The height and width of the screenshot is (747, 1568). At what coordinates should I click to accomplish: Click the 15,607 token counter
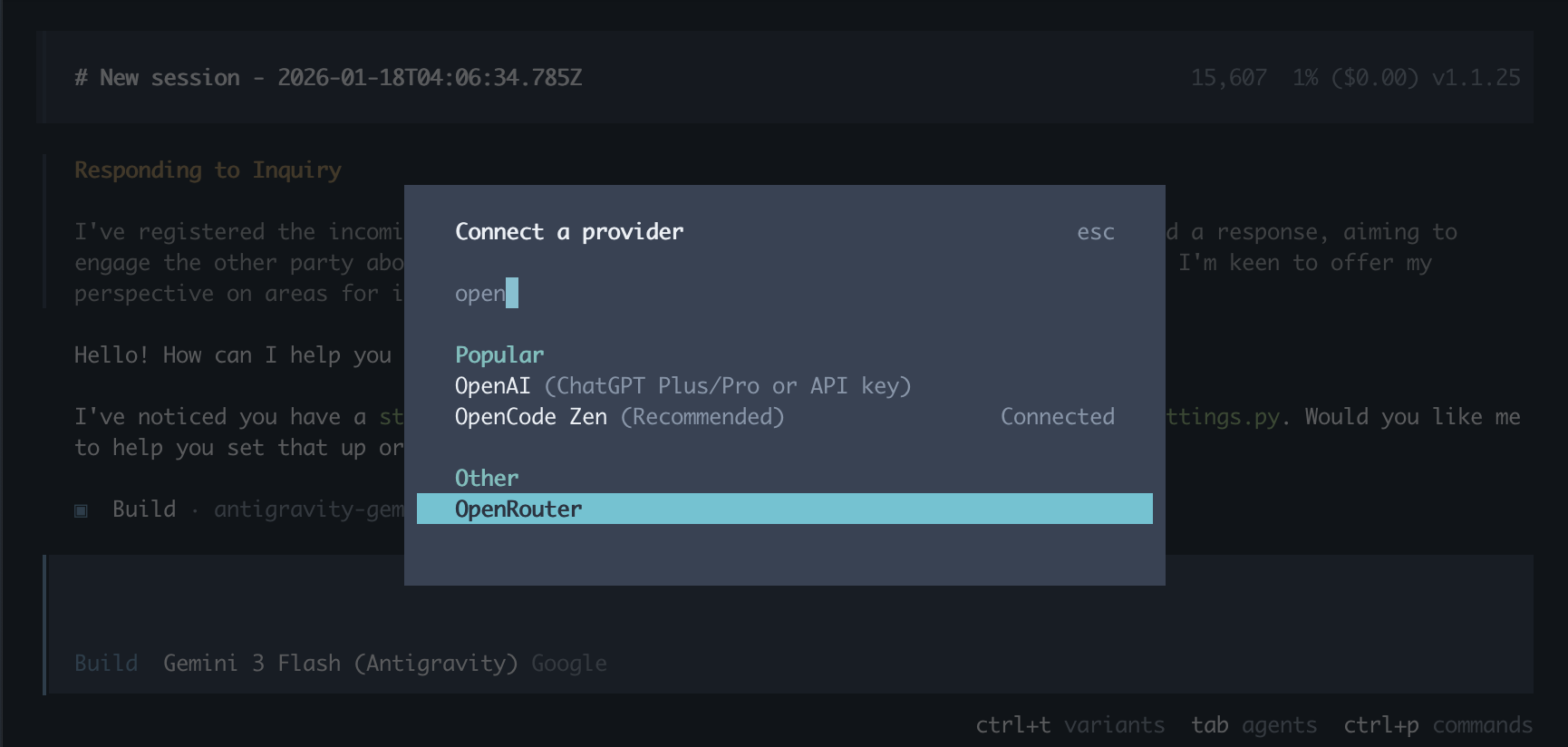[x=1229, y=77]
